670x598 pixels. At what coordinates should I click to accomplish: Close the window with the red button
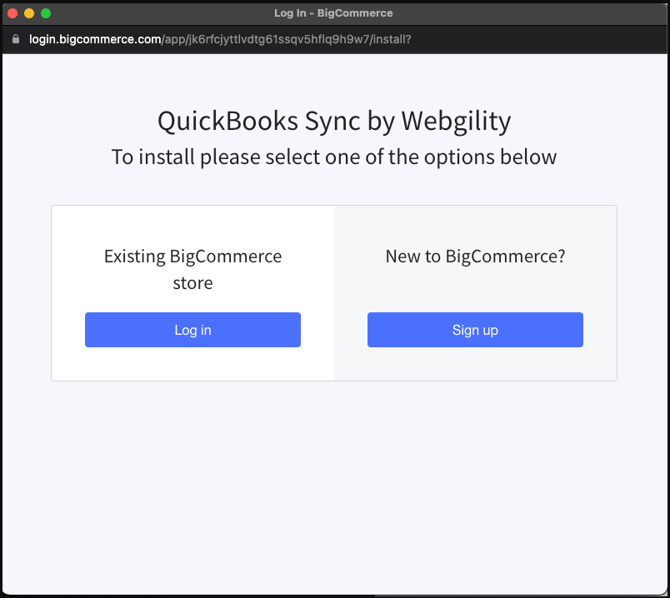(13, 13)
